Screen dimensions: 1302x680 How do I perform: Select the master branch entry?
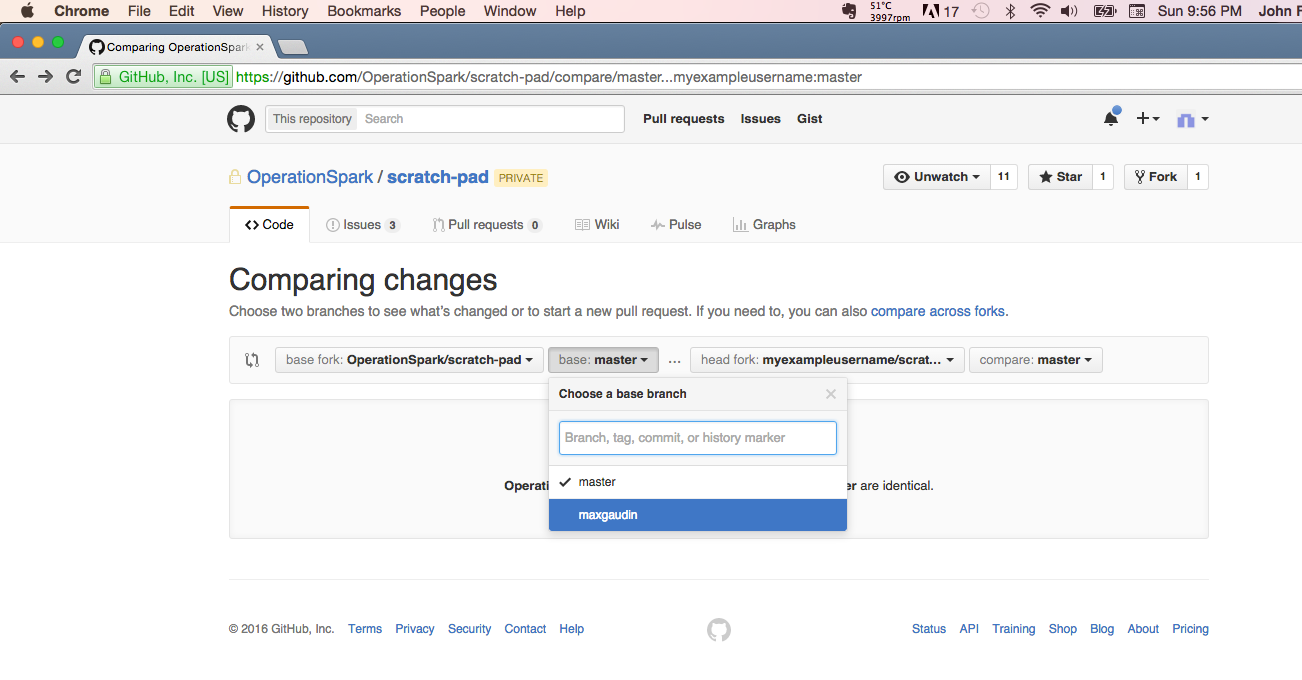[x=698, y=482]
